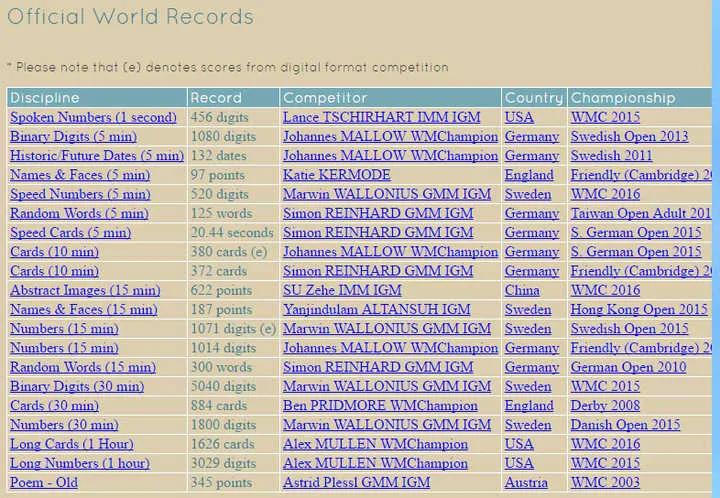This screenshot has width=720, height=498.
Task: Open WMC 2016 link in Abstract Images row
Action: [x=605, y=291]
